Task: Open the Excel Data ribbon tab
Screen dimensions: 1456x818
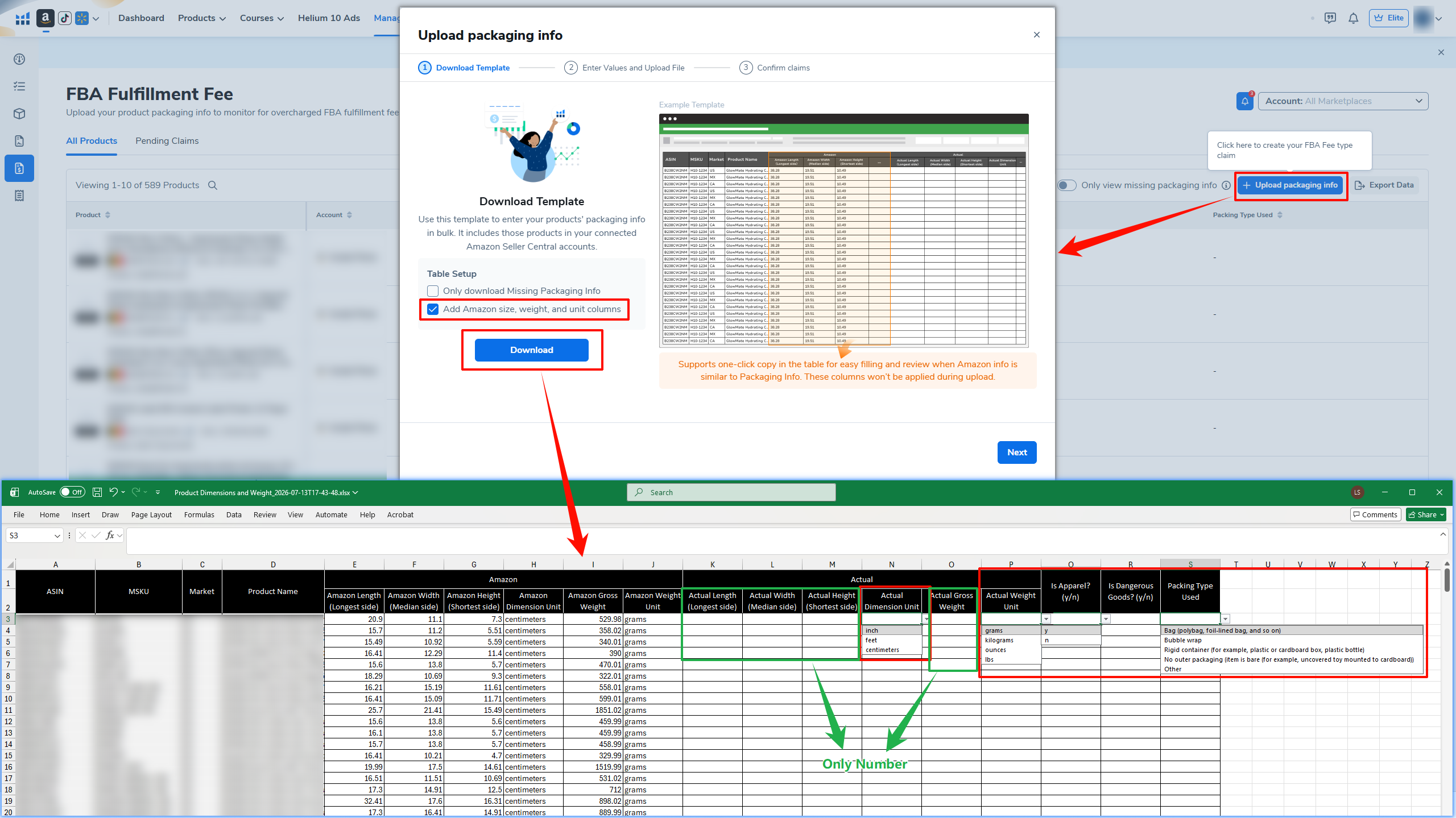Action: pos(234,515)
